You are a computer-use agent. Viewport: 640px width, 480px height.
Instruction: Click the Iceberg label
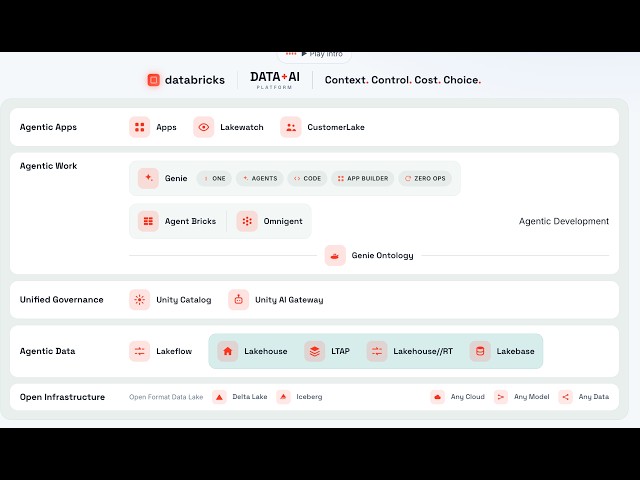point(309,397)
